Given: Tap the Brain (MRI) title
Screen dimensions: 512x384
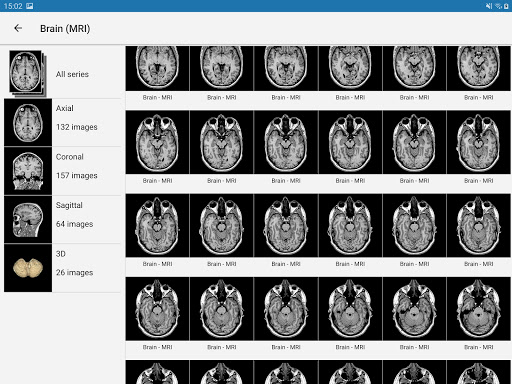Looking at the screenshot, I should tap(65, 29).
